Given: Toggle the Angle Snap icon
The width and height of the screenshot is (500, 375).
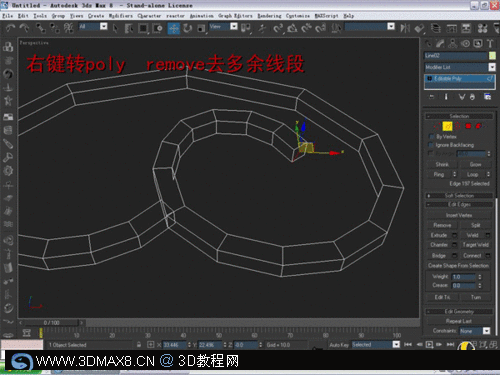Looking at the screenshot, I should tap(292, 28).
